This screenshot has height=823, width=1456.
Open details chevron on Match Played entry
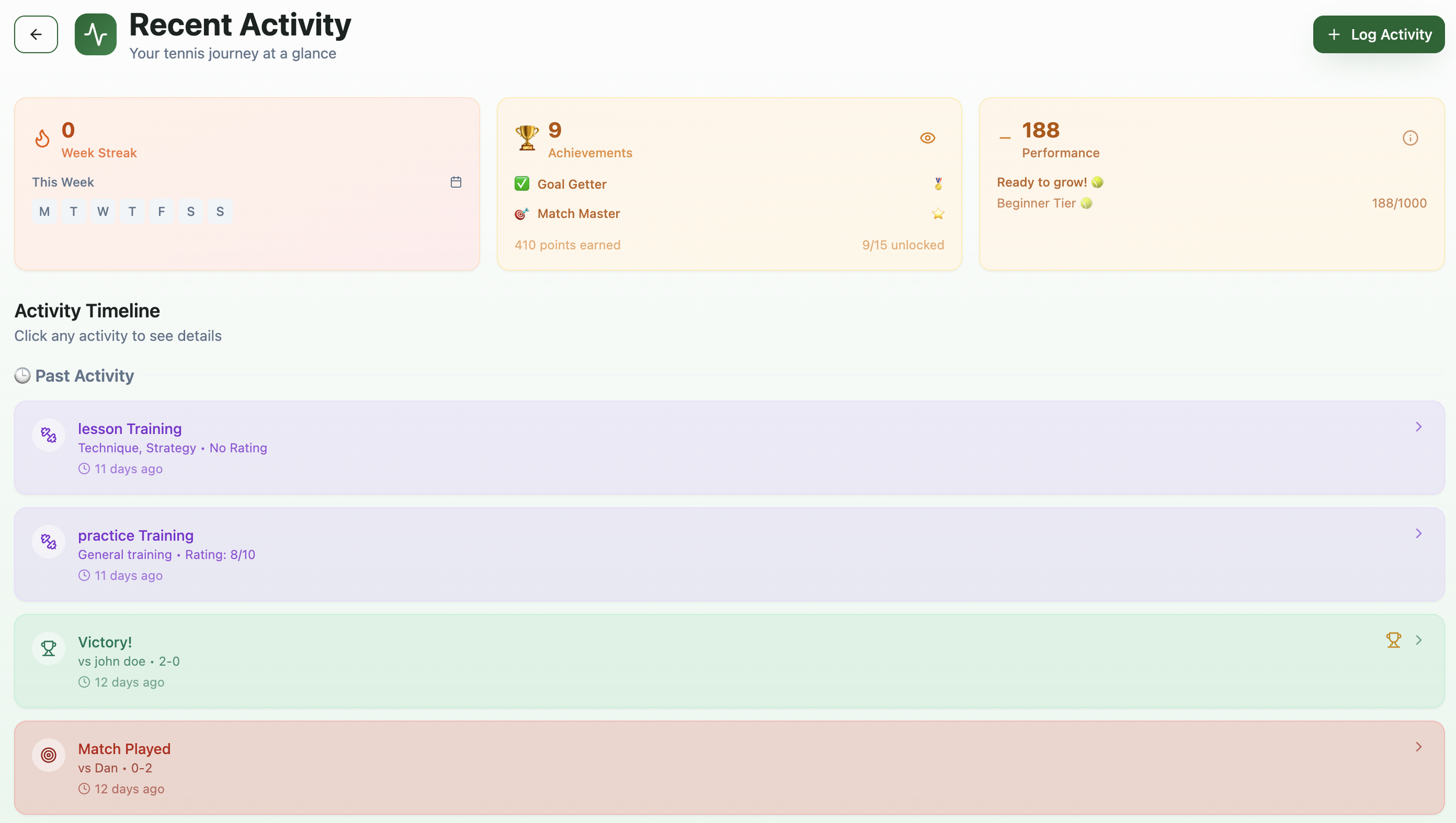click(1418, 746)
